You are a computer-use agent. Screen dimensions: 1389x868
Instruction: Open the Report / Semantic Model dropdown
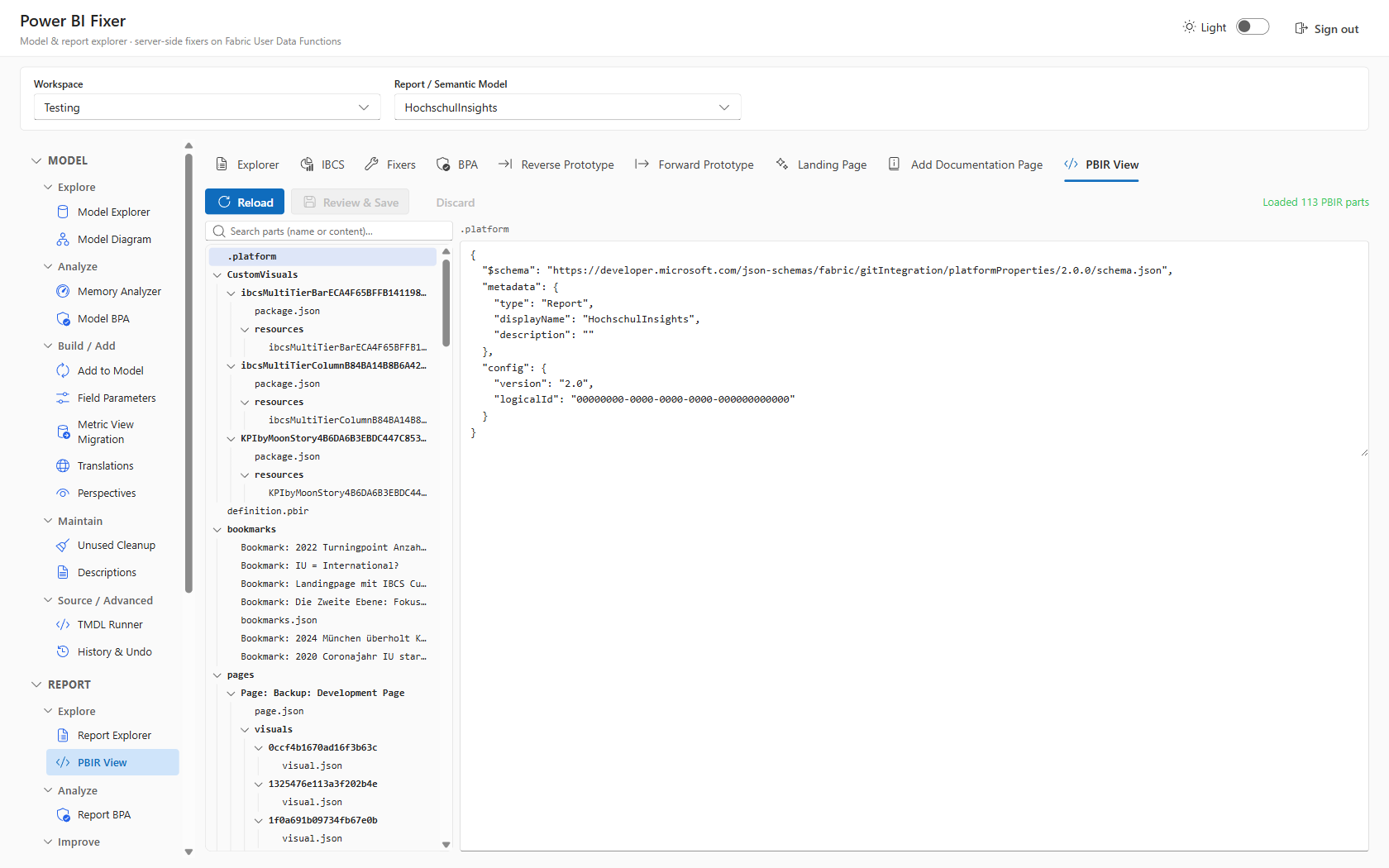point(567,107)
